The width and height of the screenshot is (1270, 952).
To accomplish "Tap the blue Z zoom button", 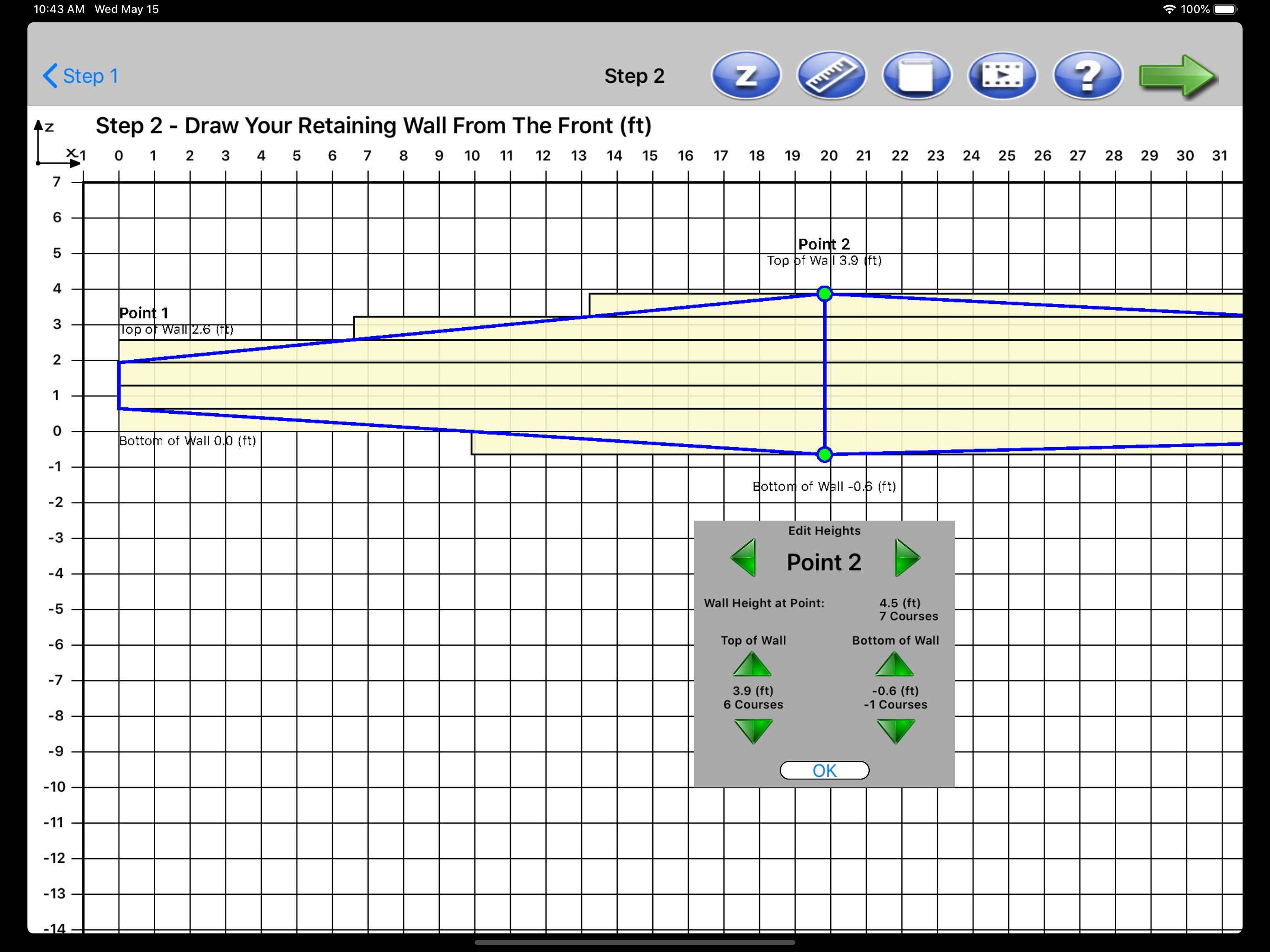I will 746,75.
